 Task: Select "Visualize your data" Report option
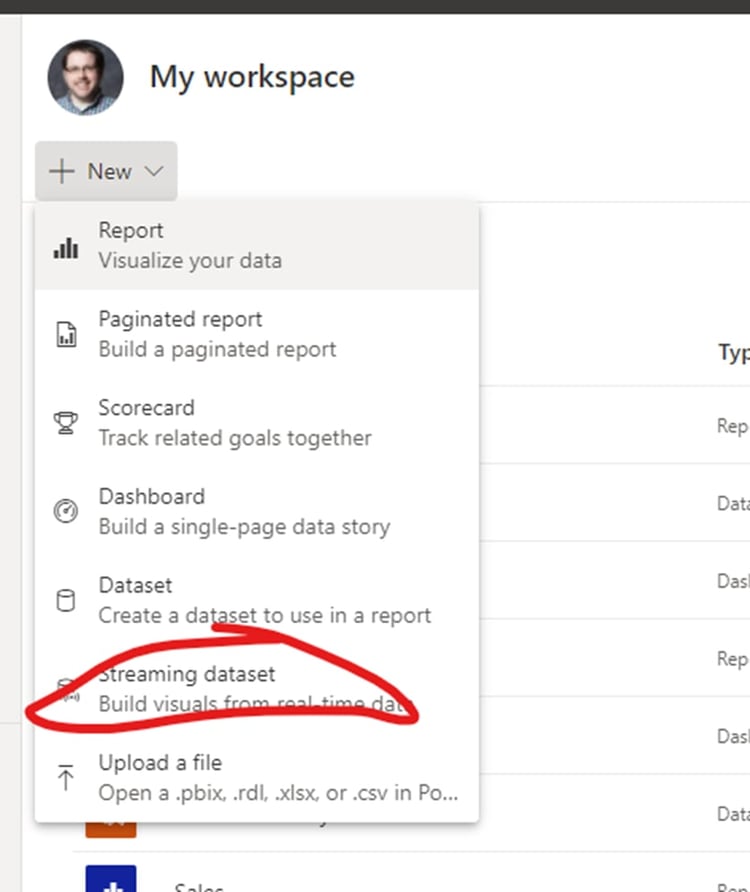click(x=190, y=261)
